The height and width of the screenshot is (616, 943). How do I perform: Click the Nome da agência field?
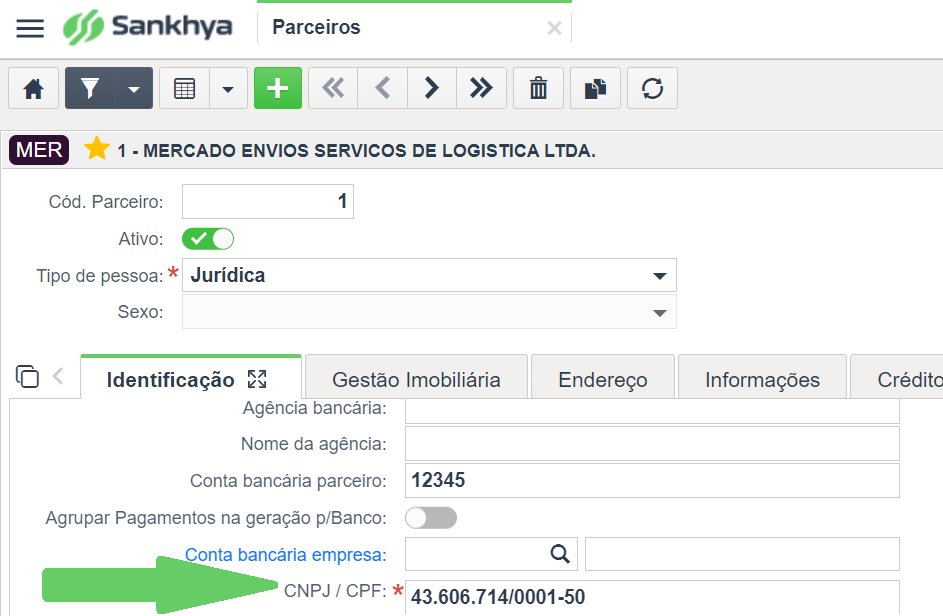coord(652,444)
